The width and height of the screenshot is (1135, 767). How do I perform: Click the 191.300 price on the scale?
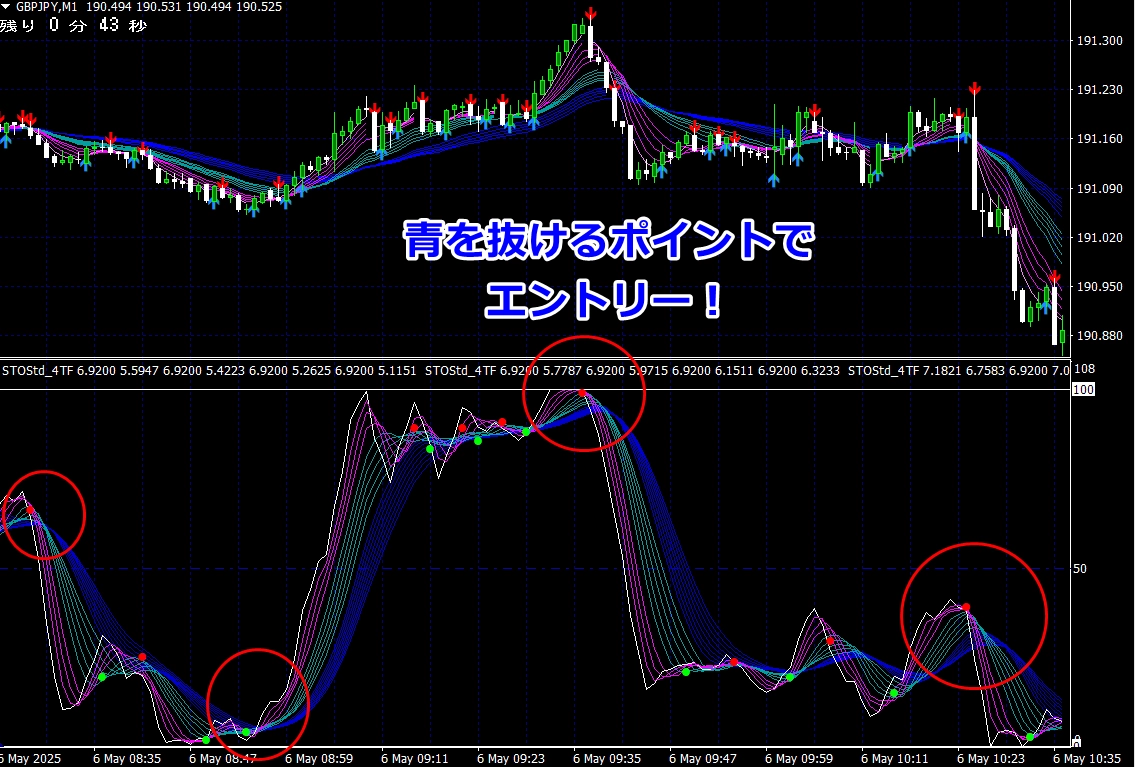pos(1099,41)
